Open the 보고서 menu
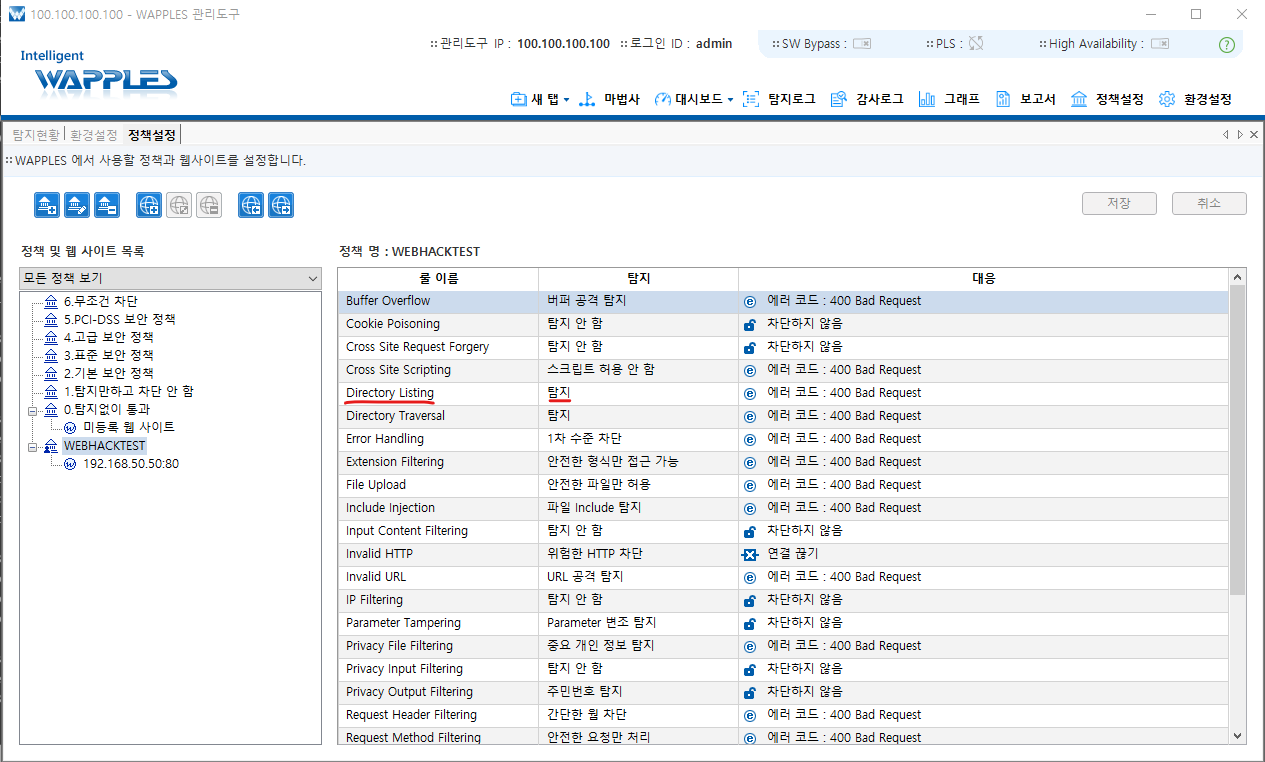The image size is (1265, 762). [1025, 99]
